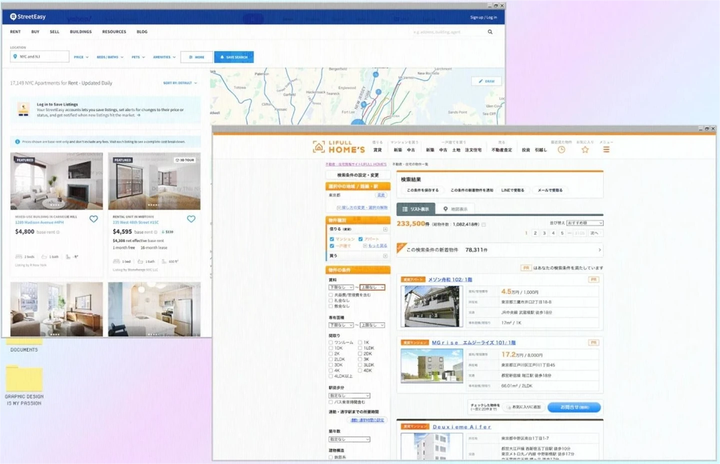
Task: Click the heart icon on the $4,800 listing
Action: pyautogui.click(x=94, y=219)
